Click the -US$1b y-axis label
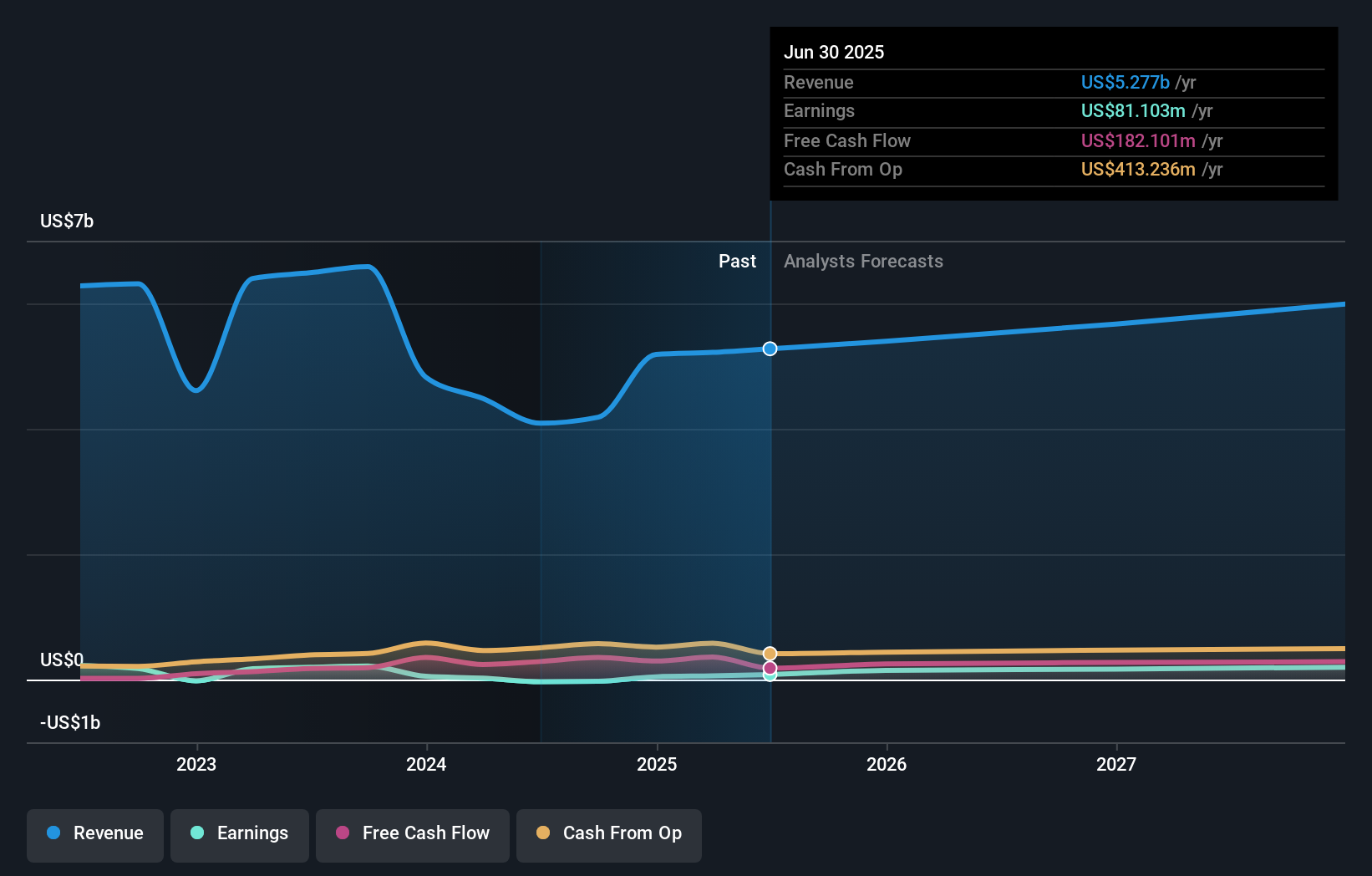Screen dimensions: 1372x876 70,722
